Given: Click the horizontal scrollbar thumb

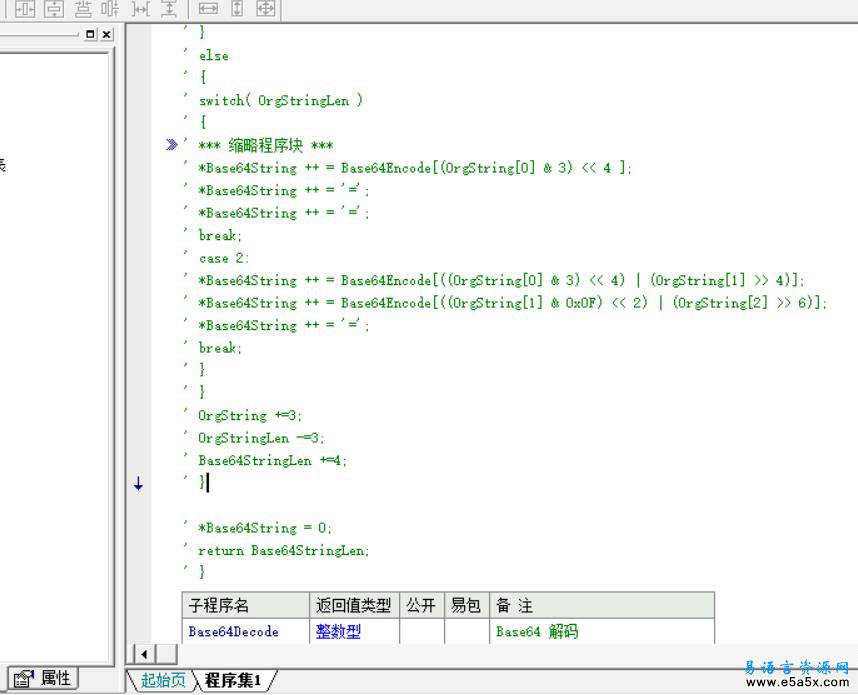Looking at the screenshot, I should 166,653.
